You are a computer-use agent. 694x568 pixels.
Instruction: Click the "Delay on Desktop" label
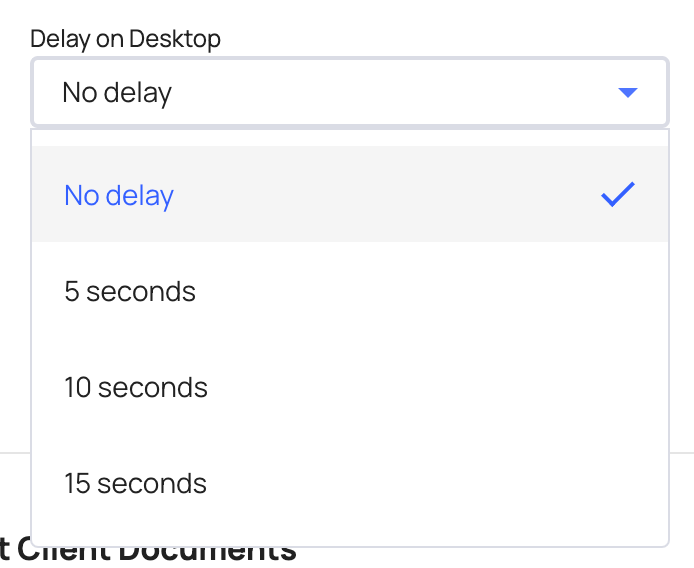pyautogui.click(x=125, y=39)
